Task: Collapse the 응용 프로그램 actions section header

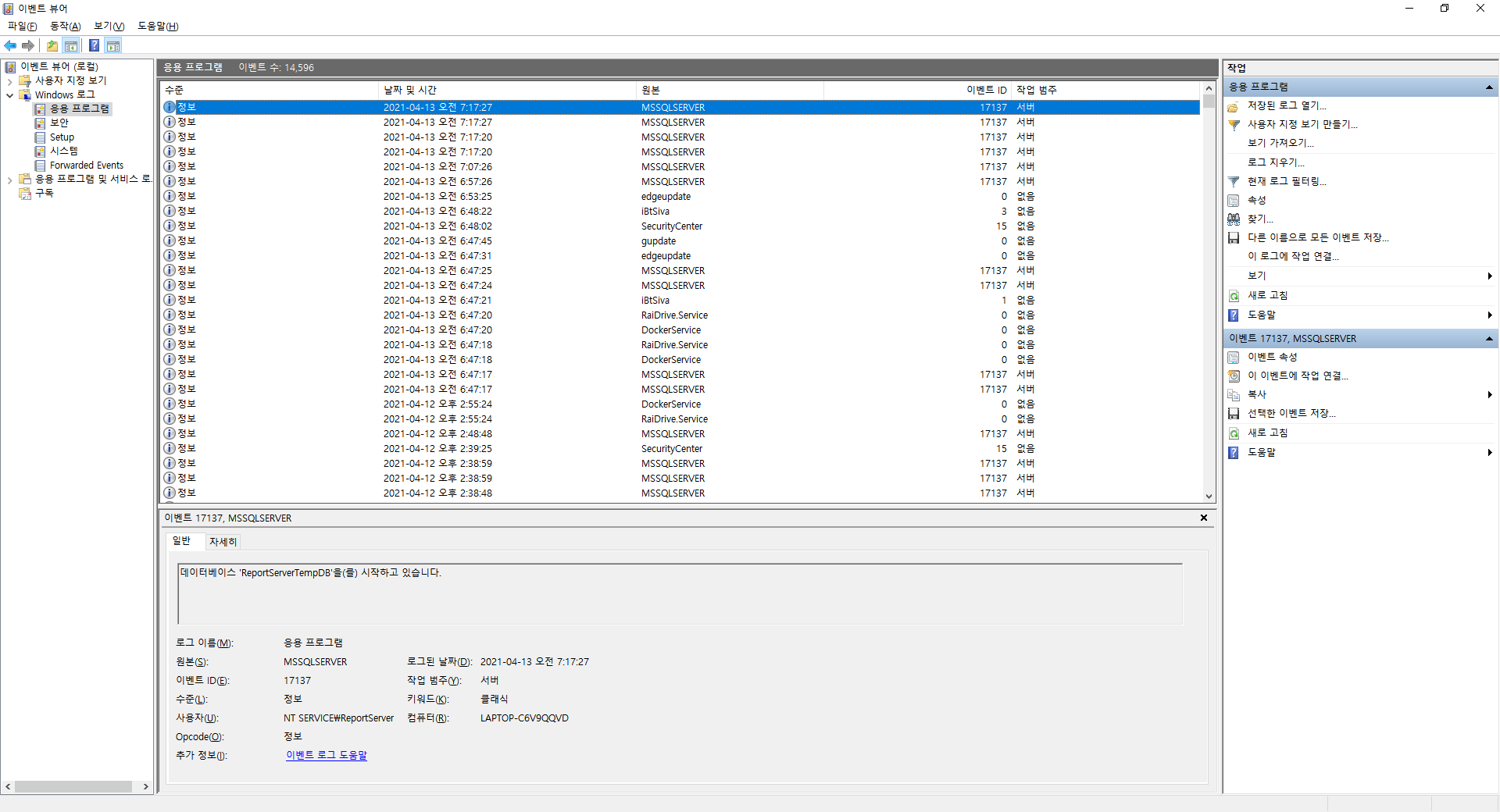Action: (1489, 87)
